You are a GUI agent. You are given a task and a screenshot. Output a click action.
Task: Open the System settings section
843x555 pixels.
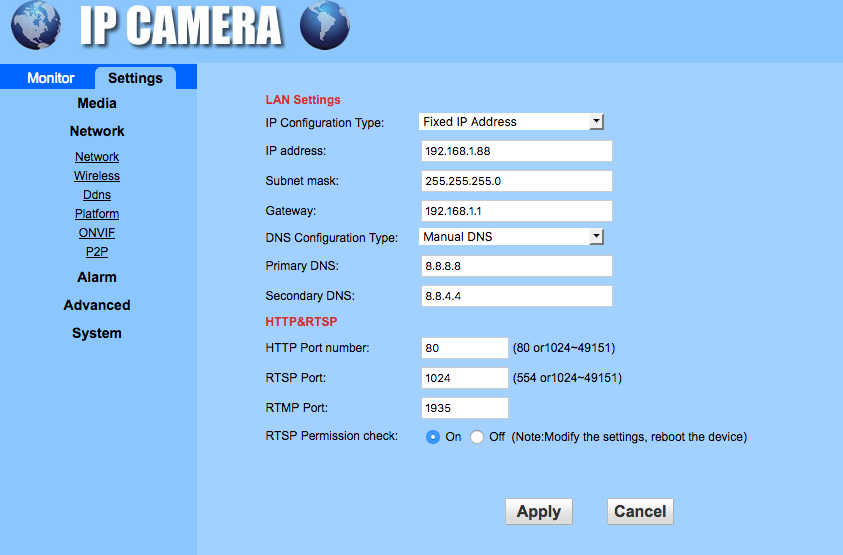97,333
